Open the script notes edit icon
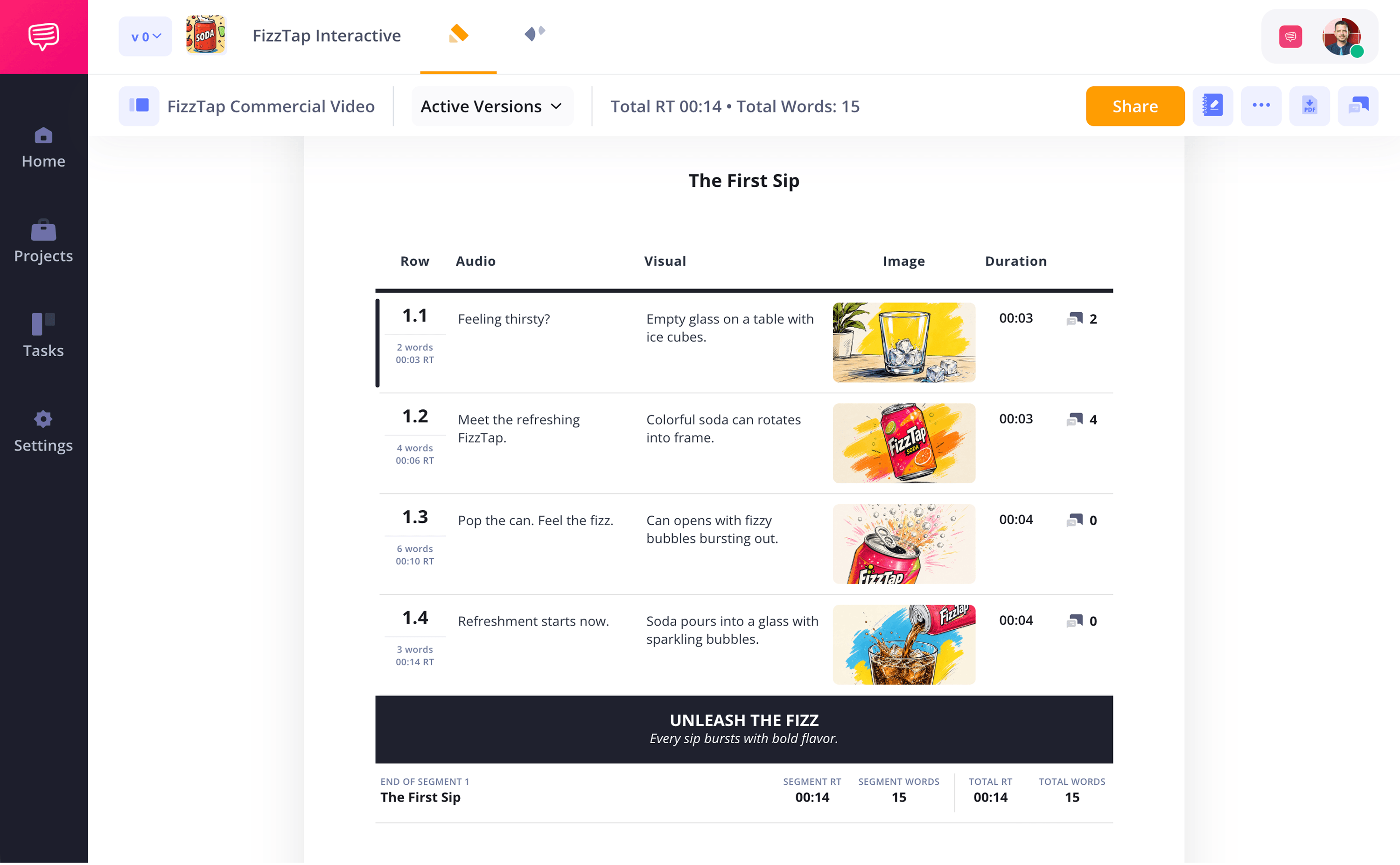 1212,106
